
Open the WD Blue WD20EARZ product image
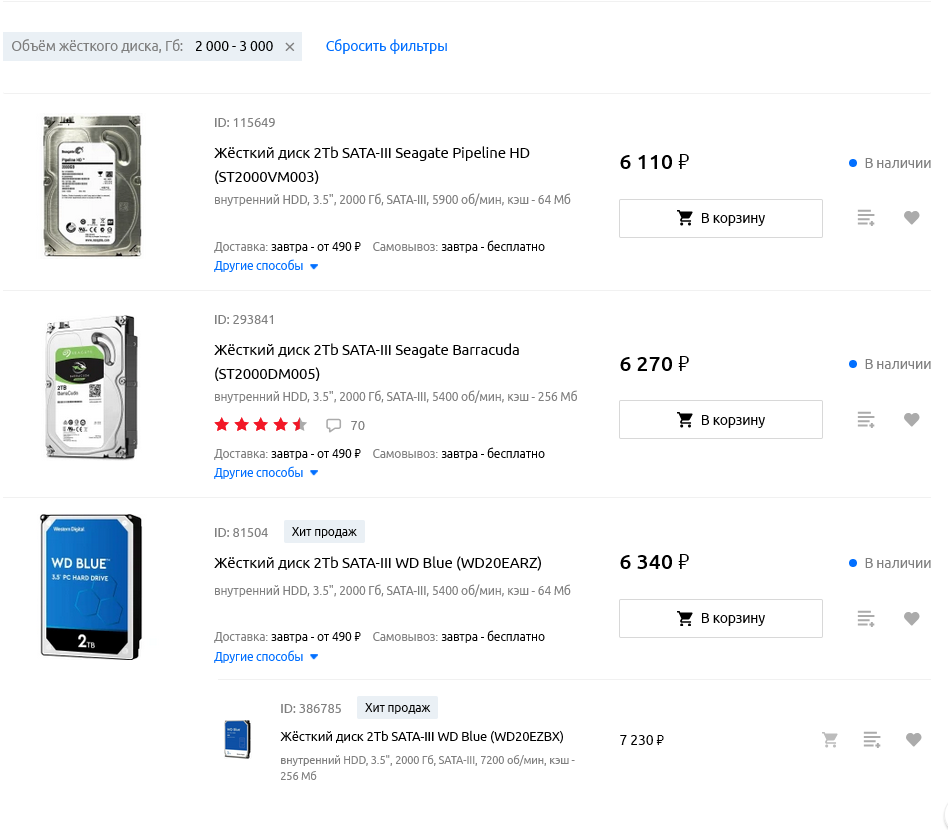(91, 586)
